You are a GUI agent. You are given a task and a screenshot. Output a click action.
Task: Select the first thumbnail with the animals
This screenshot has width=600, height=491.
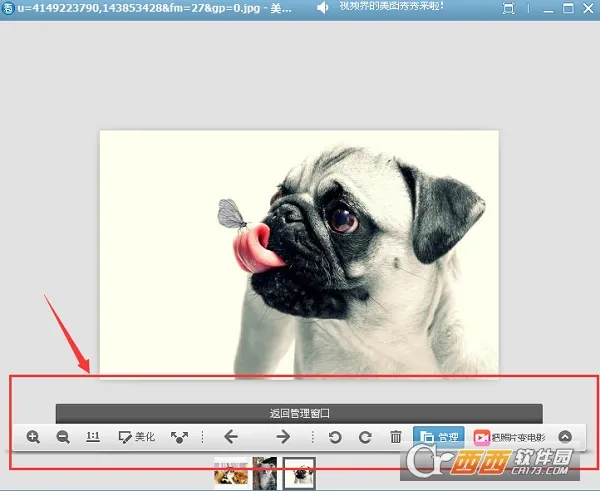click(232, 473)
